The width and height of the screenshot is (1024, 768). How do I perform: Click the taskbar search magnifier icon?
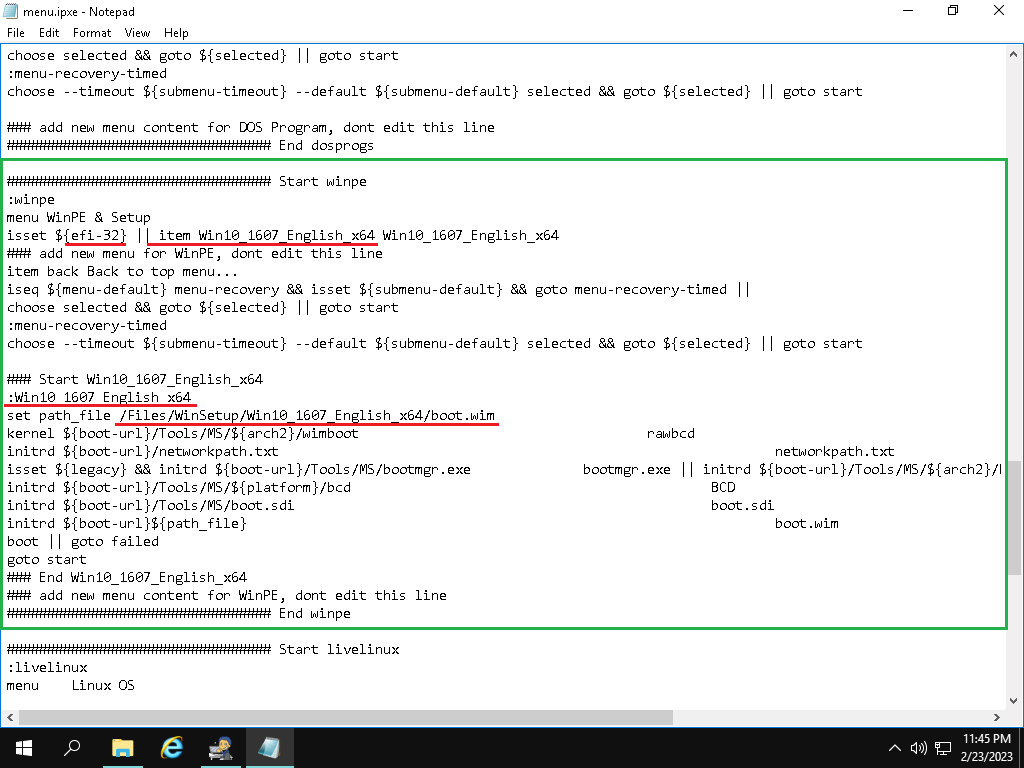72,747
